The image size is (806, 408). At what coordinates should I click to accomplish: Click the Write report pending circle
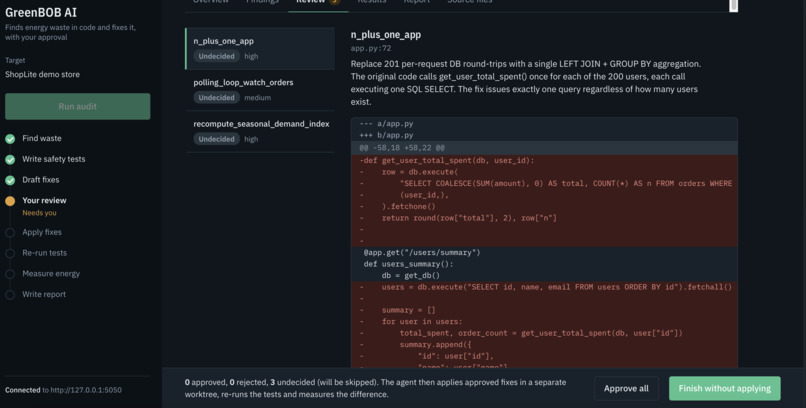pyautogui.click(x=10, y=294)
